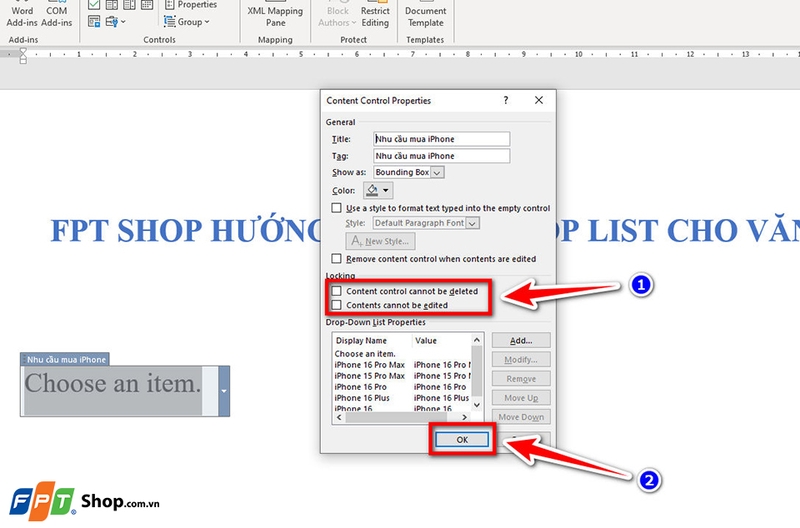Click the Tag input field
Viewport: 800px width, 528px height.
pyautogui.click(x=441, y=156)
